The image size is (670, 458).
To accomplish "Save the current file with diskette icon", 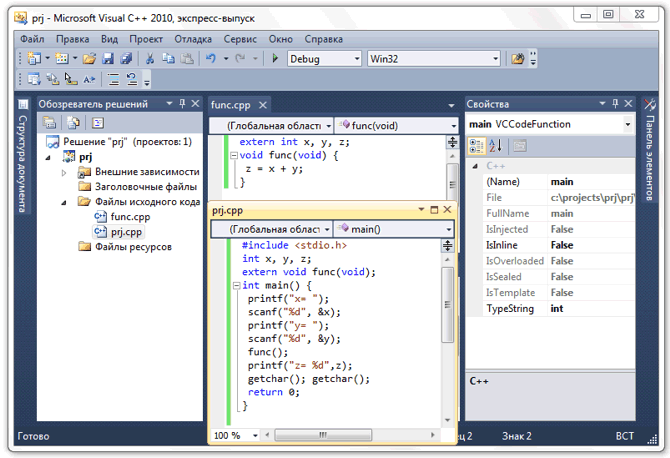I will tap(107, 59).
